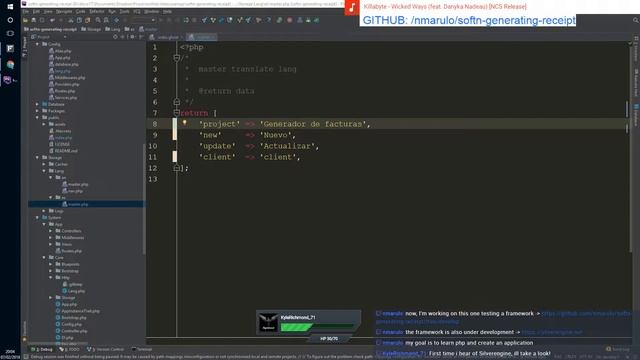Click the scroll-from-source icon in Project panel

tap(115, 37)
